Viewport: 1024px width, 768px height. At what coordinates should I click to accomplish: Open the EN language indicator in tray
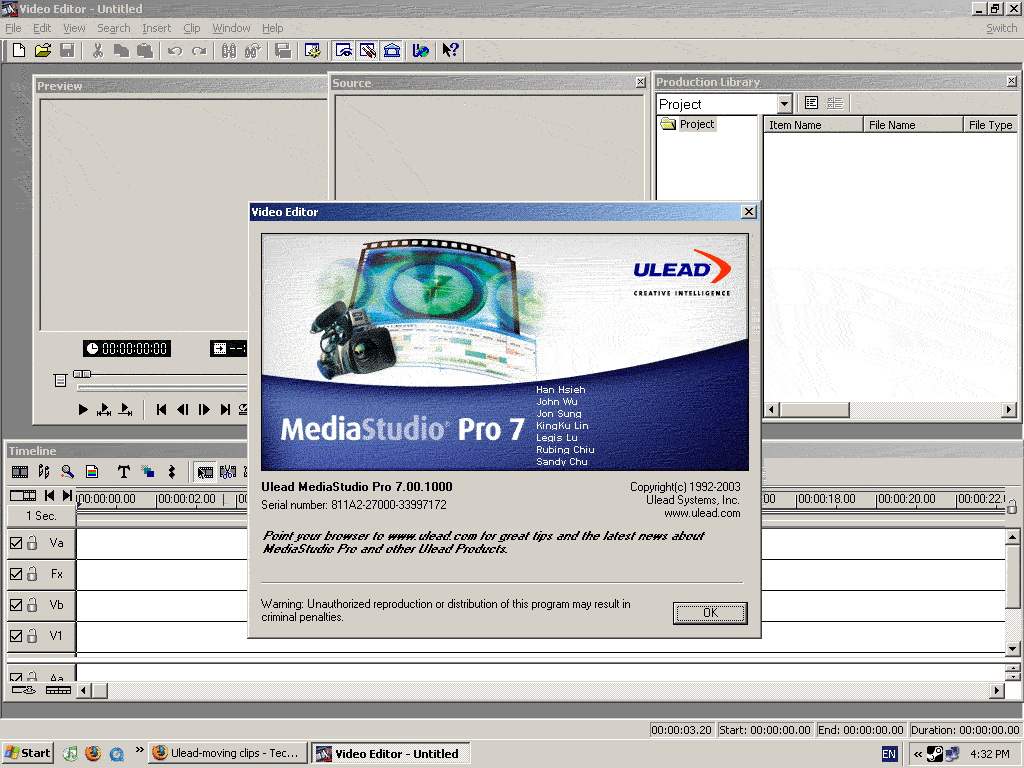pyautogui.click(x=889, y=754)
